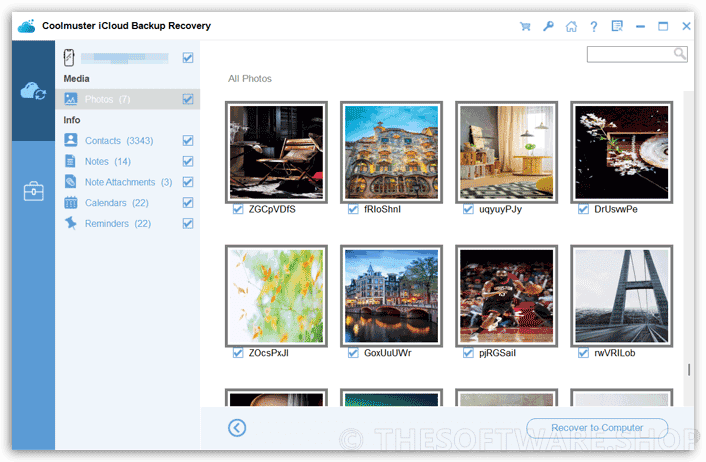Click the All Photos heading
706x462 pixels.
250,79
